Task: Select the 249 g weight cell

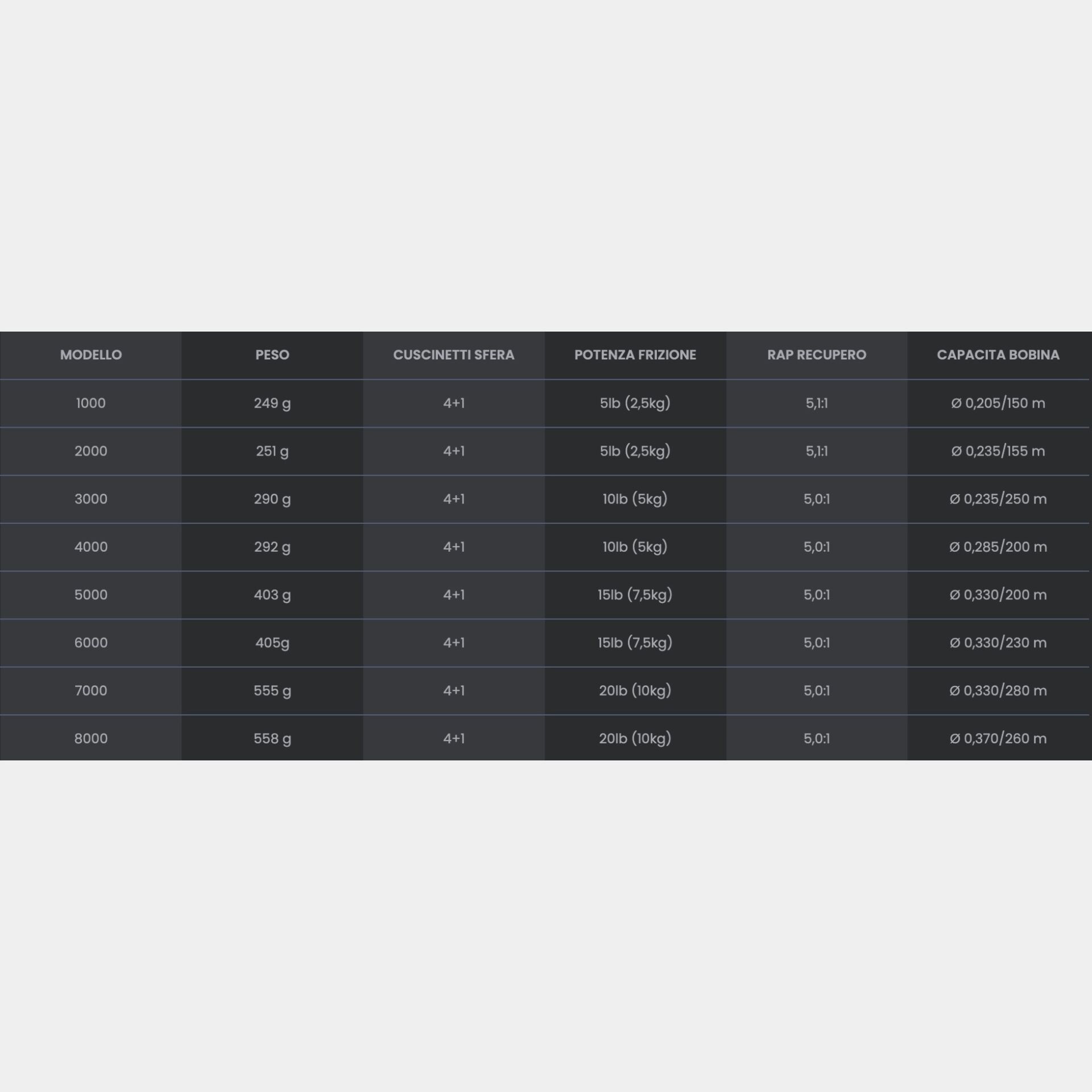Action: [272, 403]
